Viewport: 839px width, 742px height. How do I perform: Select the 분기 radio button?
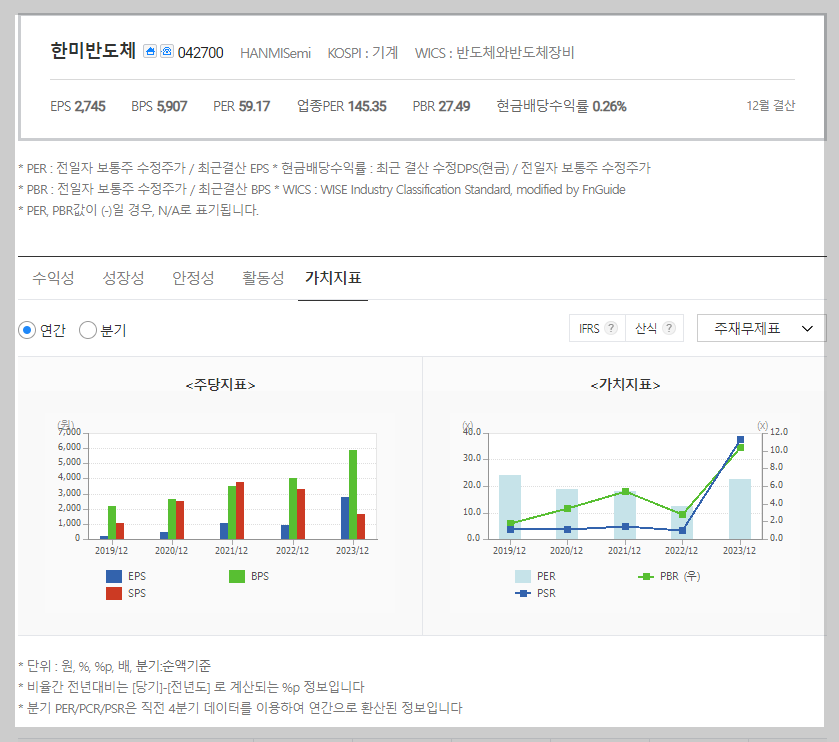click(87, 329)
